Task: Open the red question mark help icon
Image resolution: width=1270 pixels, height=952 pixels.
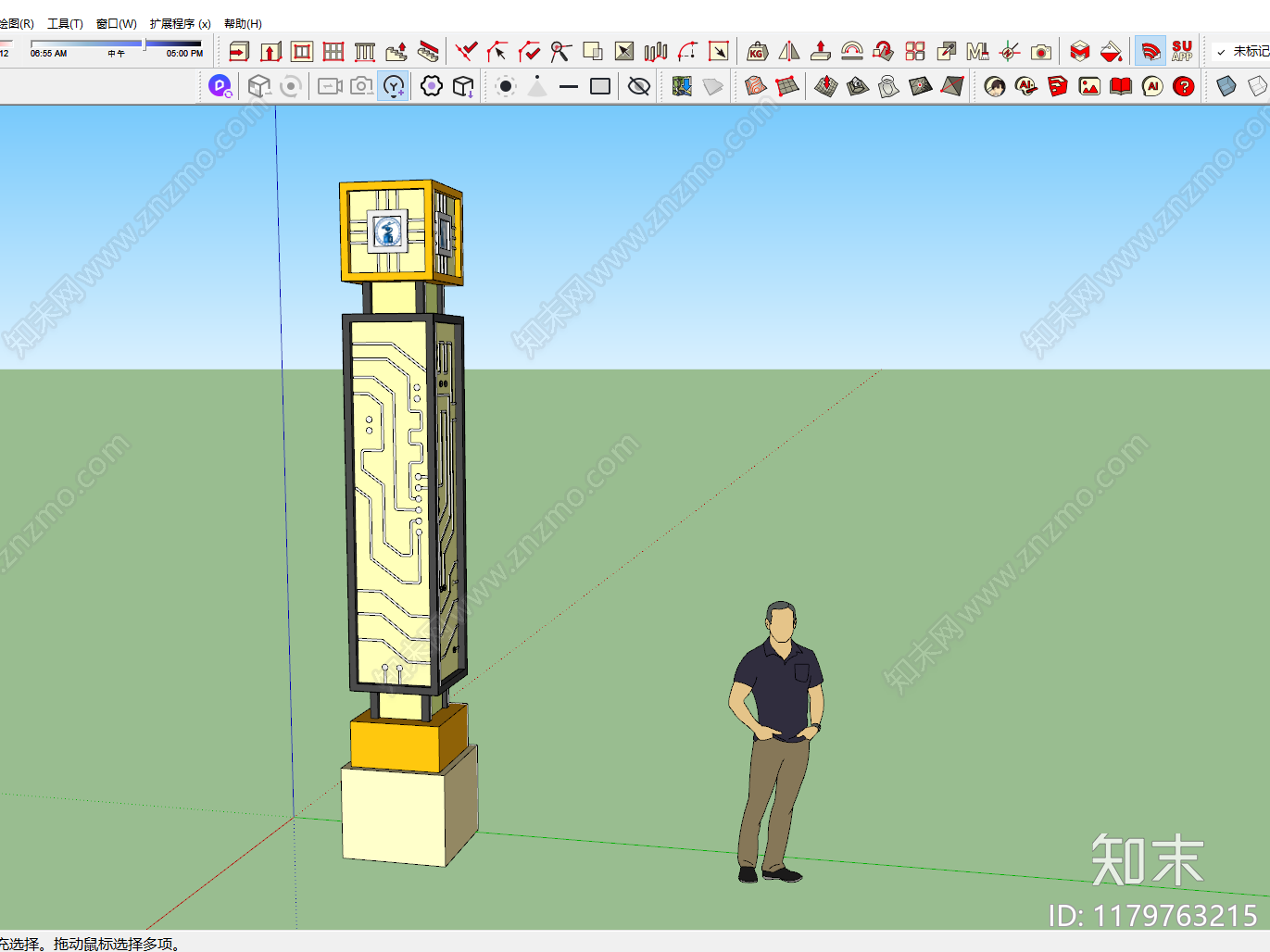Action: 1184,87
